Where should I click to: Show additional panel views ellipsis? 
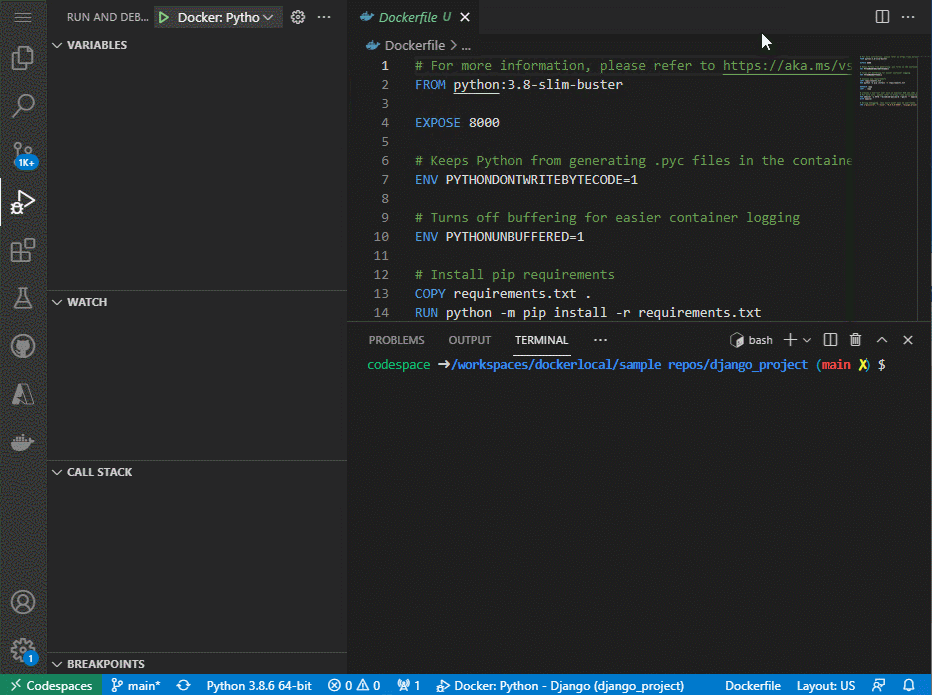click(x=600, y=340)
